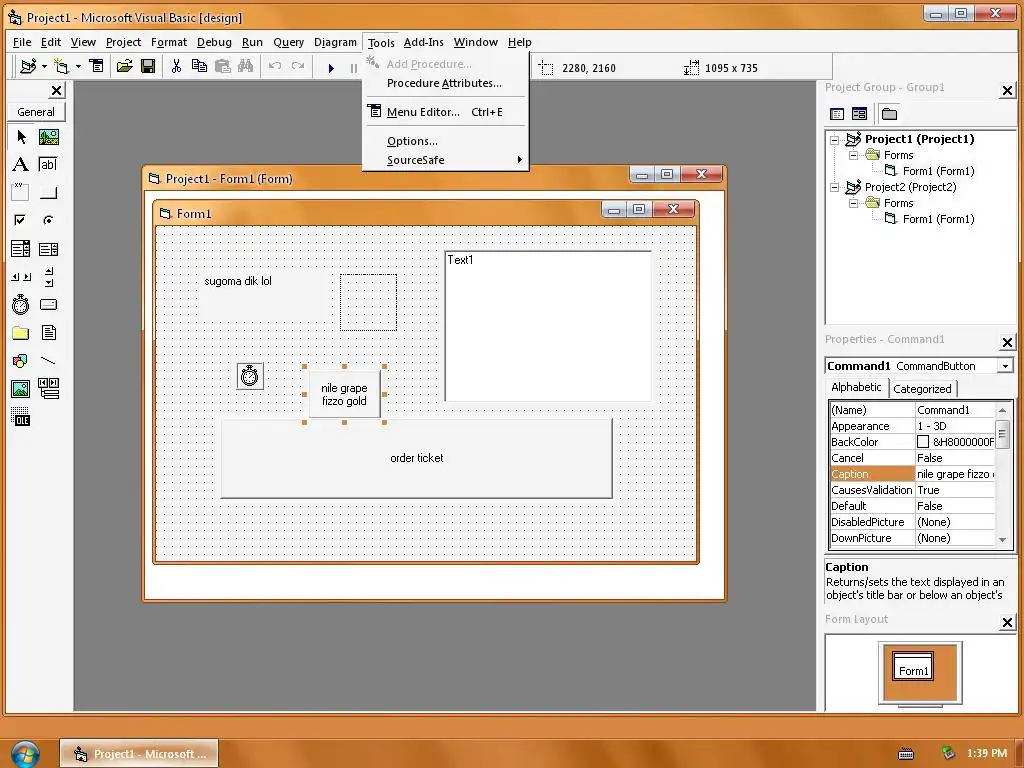Collapse the Forms folder under Project2
1024x768 pixels.
(x=854, y=203)
